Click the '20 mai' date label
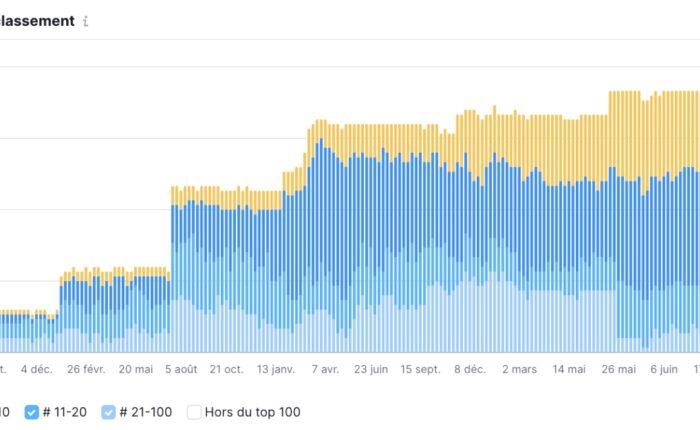700x430 pixels. click(x=135, y=369)
